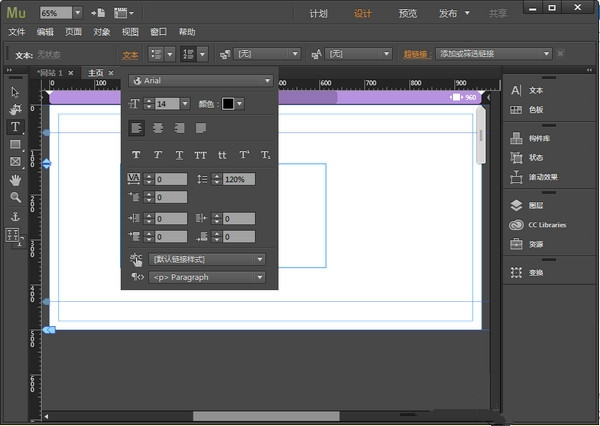Pick the Hand tool

click(x=15, y=180)
